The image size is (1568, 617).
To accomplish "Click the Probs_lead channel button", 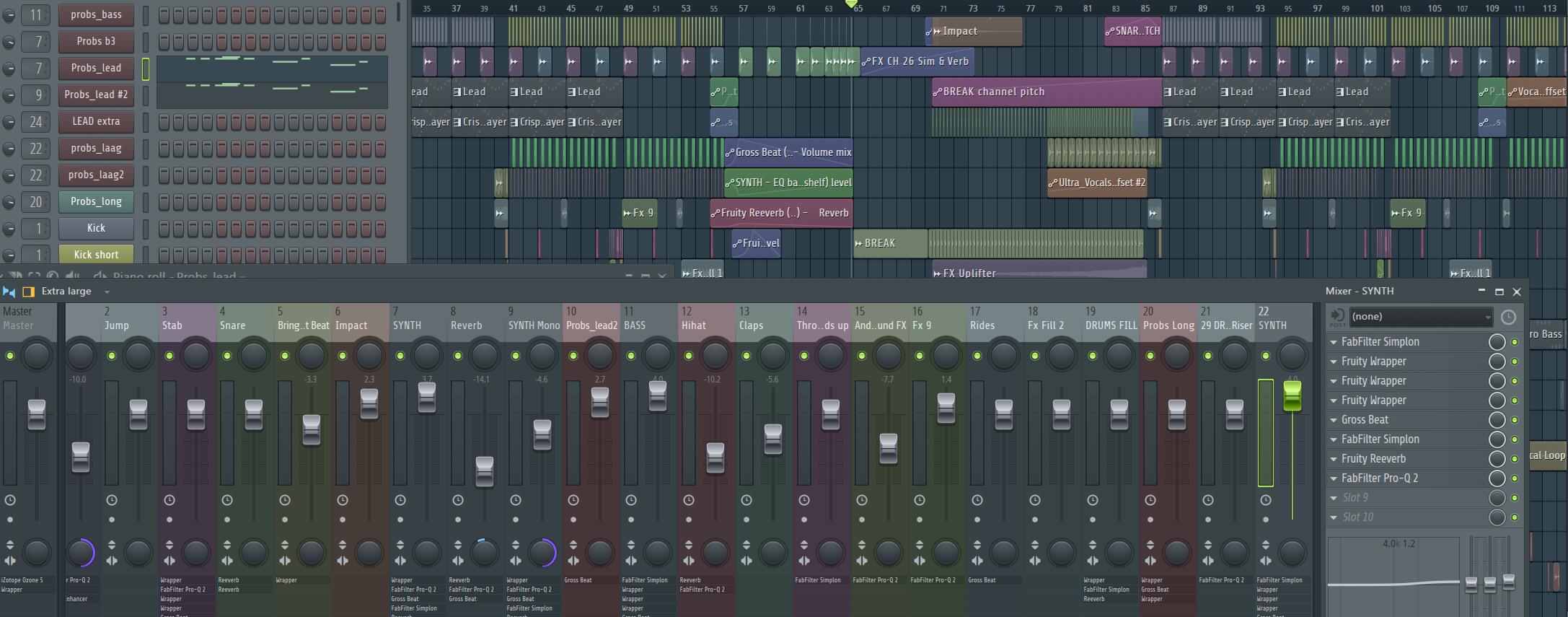I will [96, 68].
